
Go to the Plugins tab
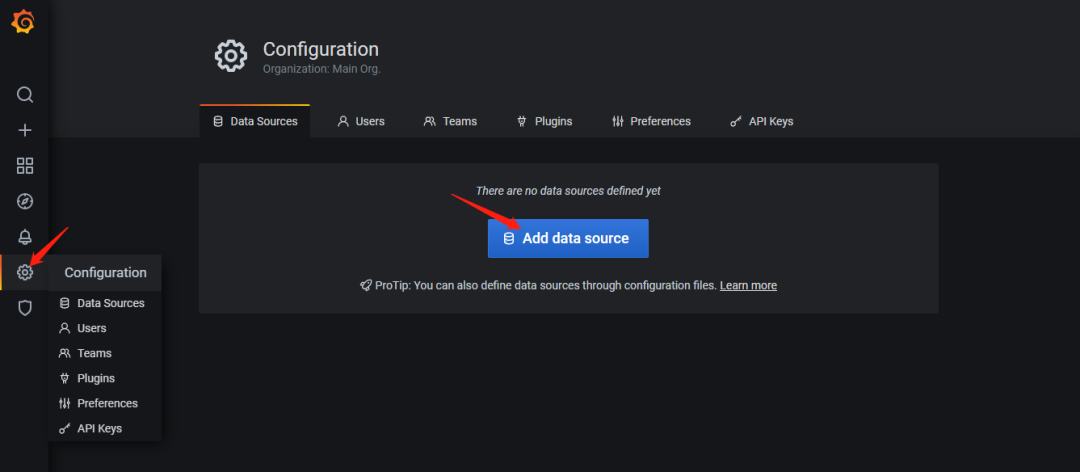(x=544, y=121)
